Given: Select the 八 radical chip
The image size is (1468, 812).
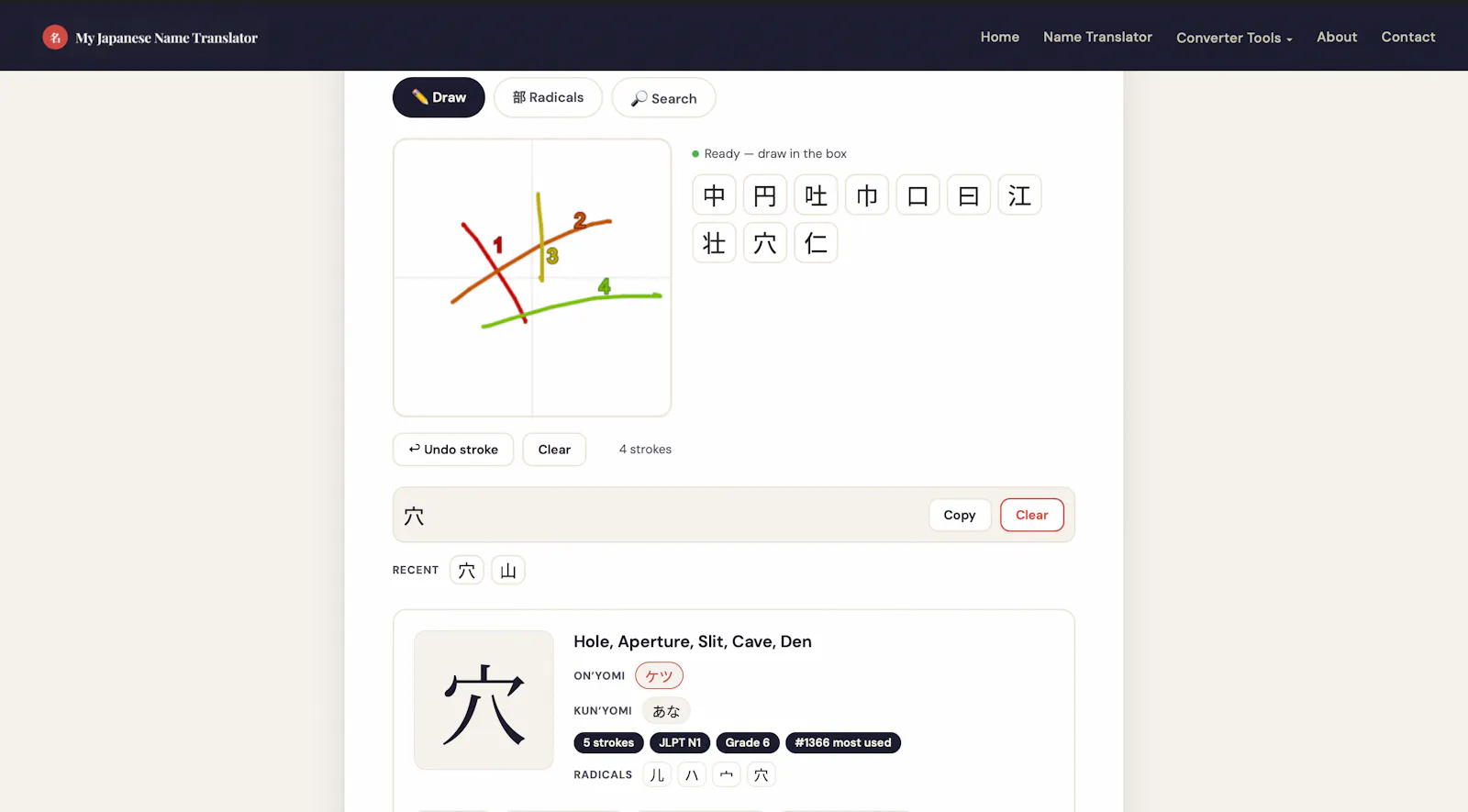Looking at the screenshot, I should (692, 775).
